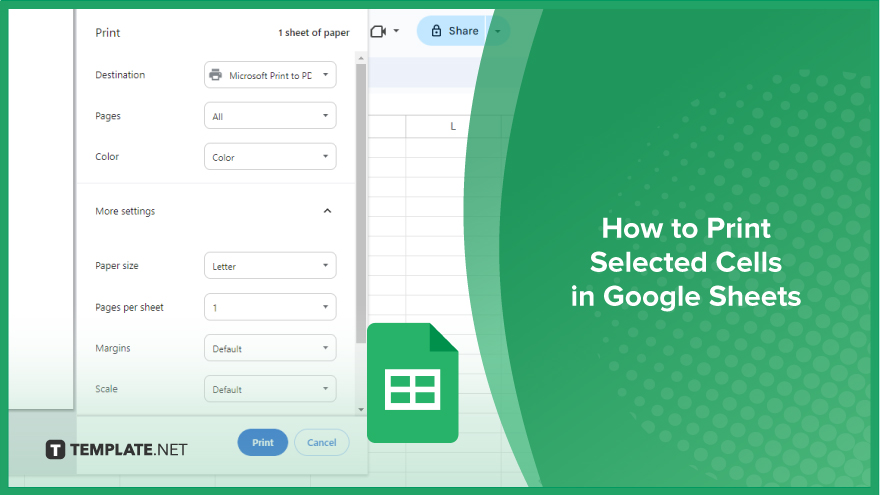Open the Share options dropdown arrow
Screen dimensions: 880x495
pyautogui.click(x=498, y=31)
